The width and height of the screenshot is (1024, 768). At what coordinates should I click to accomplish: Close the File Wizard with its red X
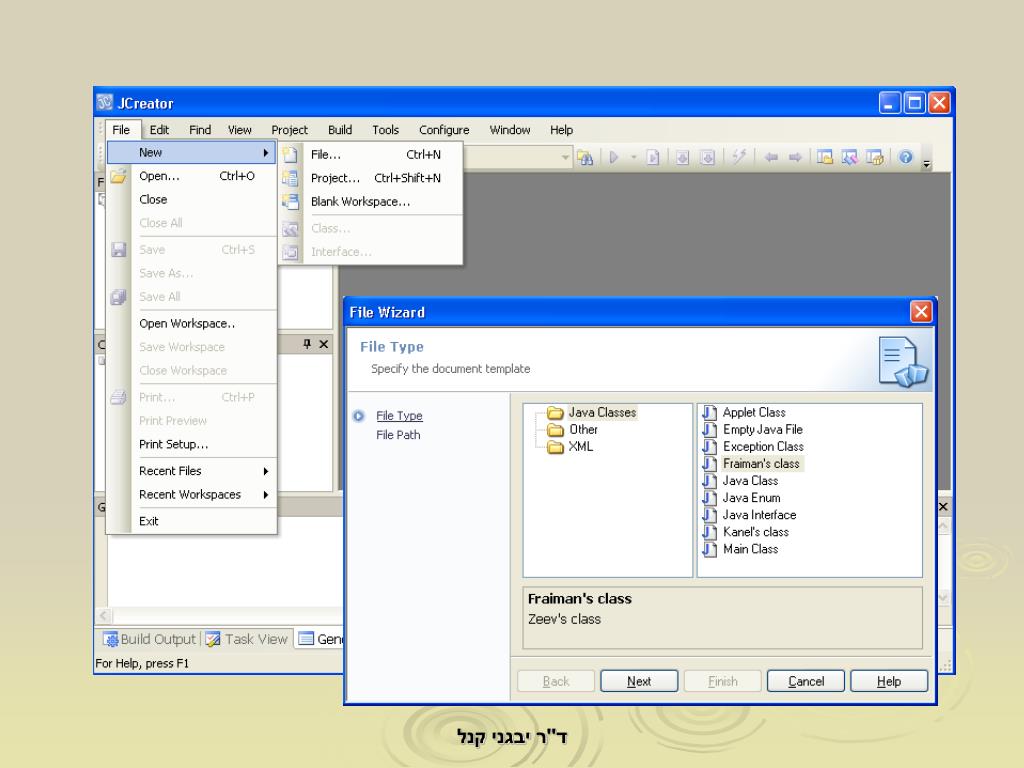921,312
